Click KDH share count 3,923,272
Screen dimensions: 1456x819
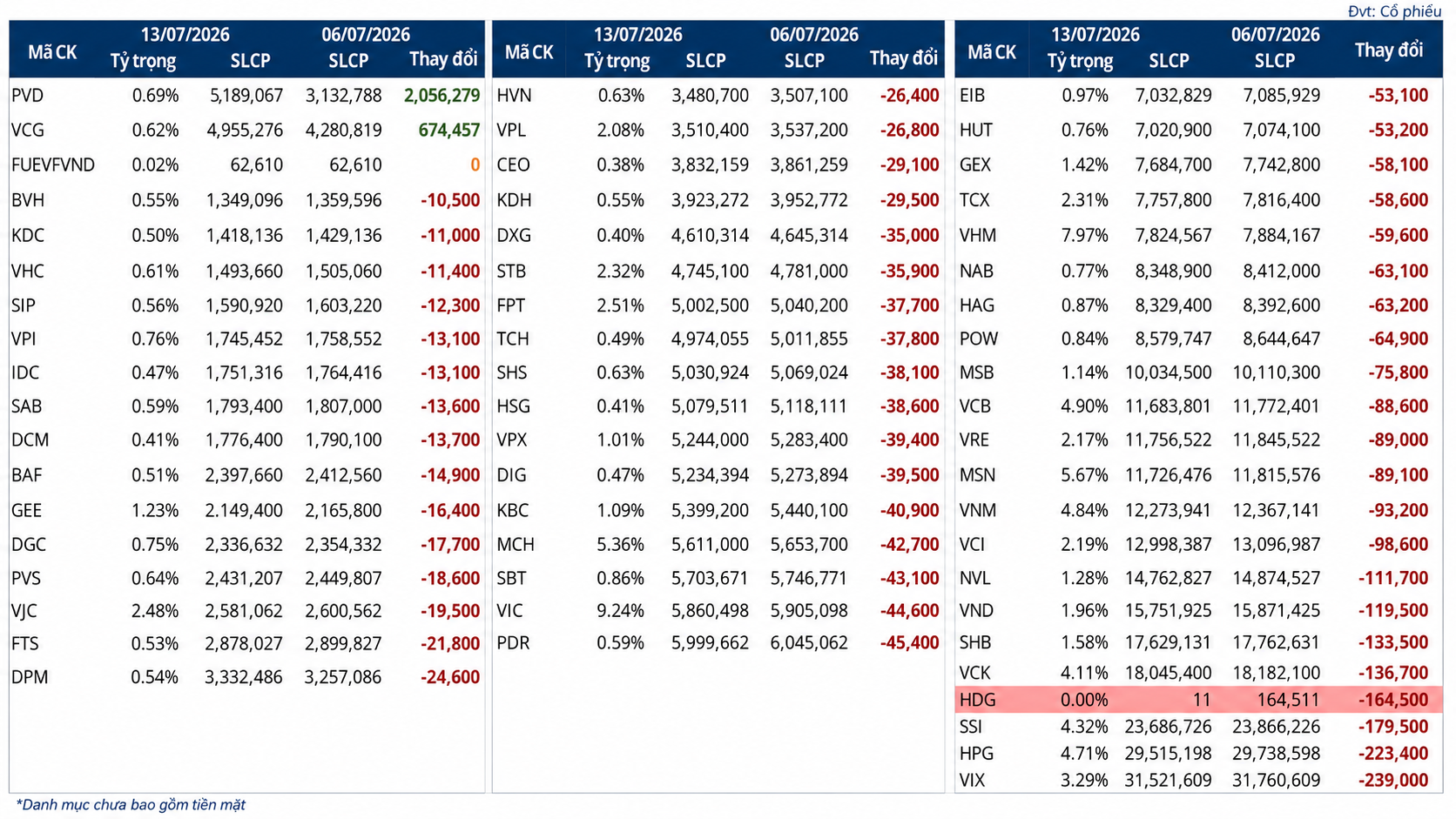click(710, 200)
